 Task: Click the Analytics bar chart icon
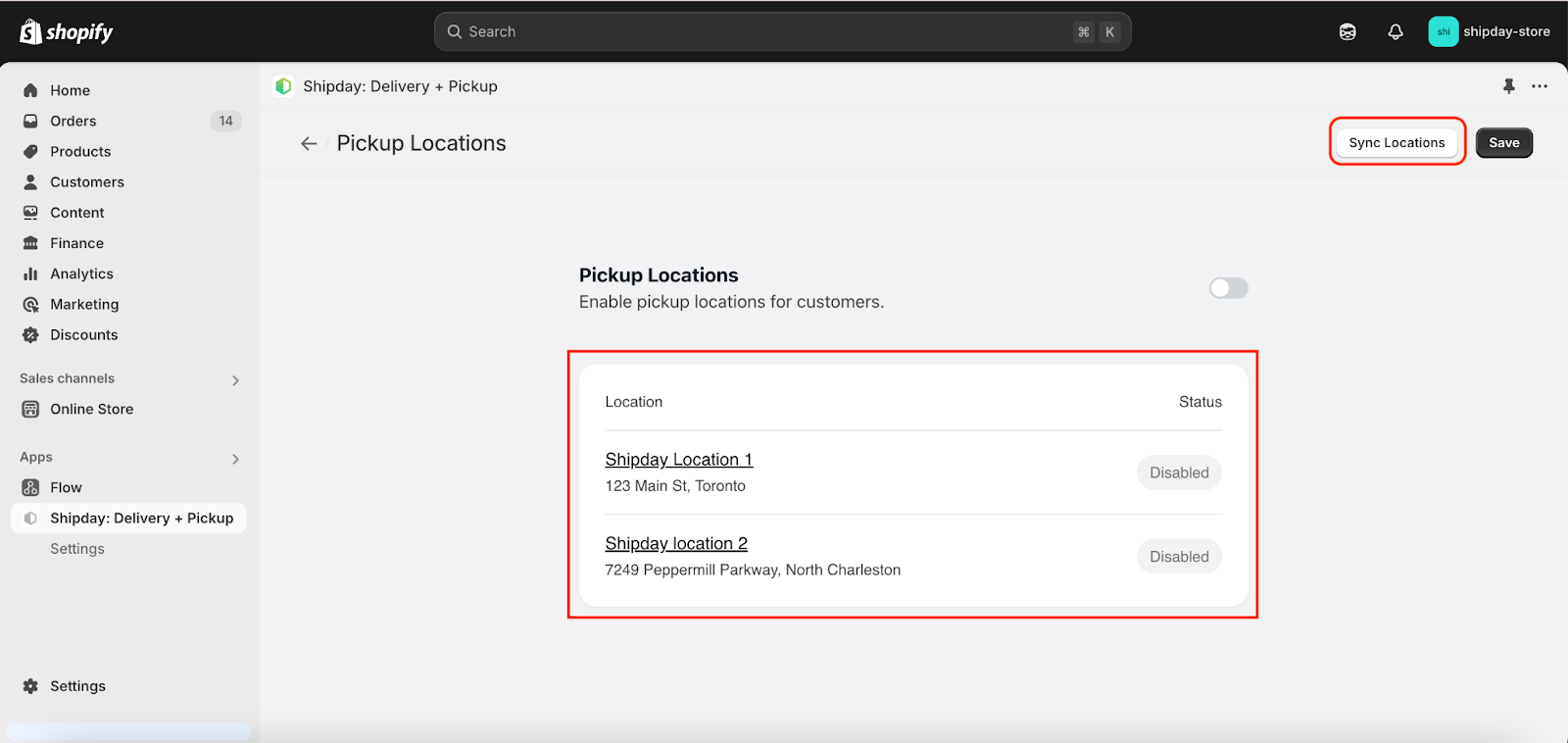pos(30,273)
